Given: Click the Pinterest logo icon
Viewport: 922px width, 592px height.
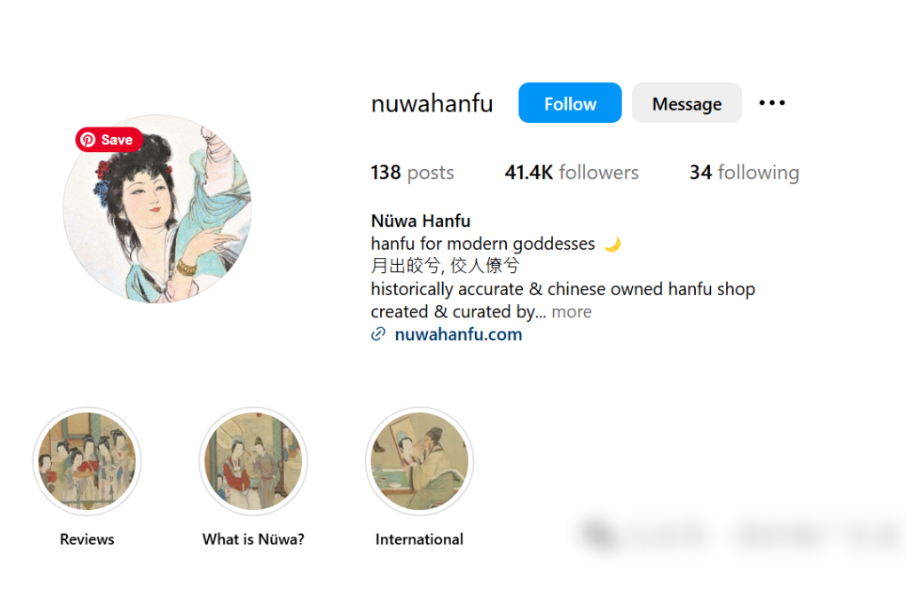Looking at the screenshot, I should (88, 140).
